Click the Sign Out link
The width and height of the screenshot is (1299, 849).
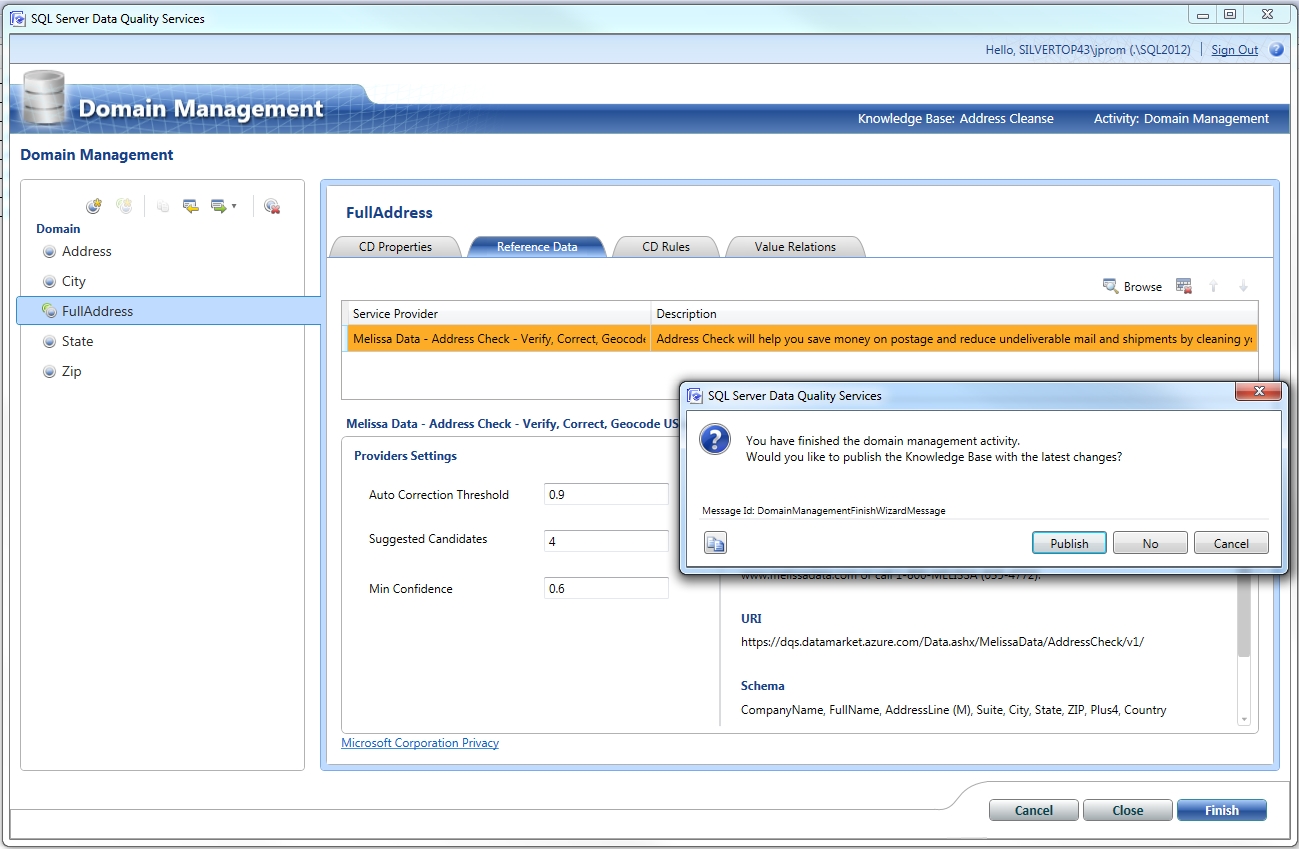click(1234, 50)
